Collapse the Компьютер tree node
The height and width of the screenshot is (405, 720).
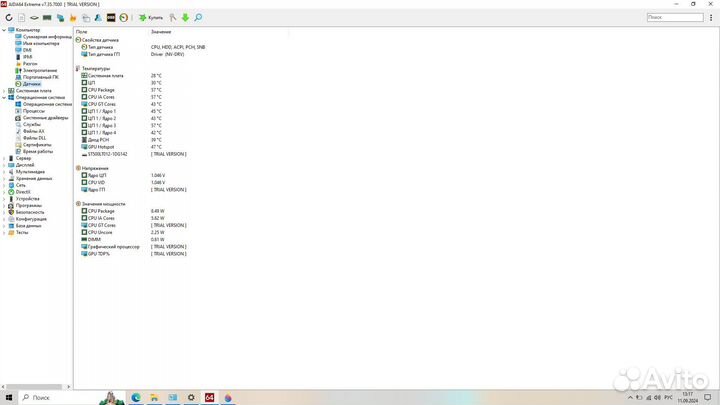[4, 30]
